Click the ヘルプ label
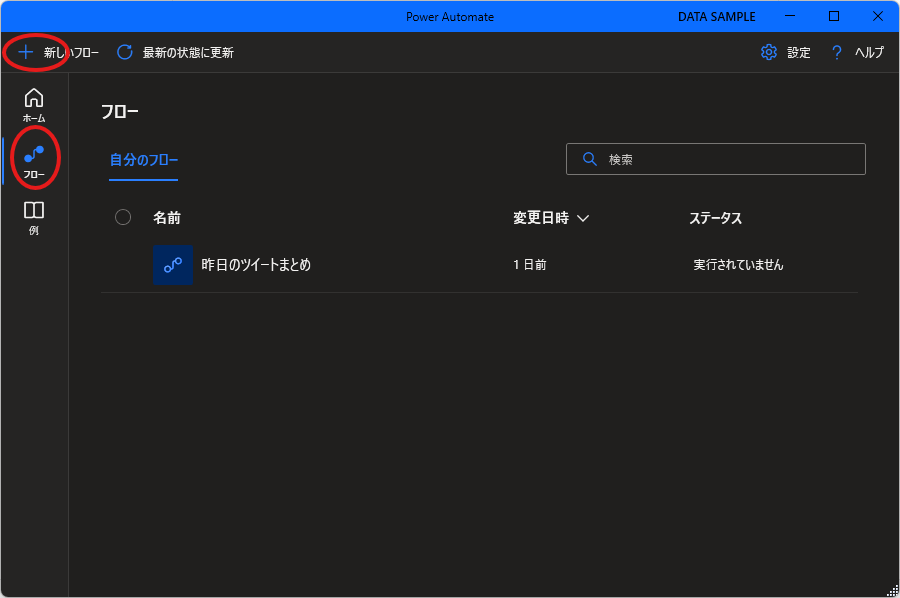900x598 pixels. pyautogui.click(x=869, y=53)
